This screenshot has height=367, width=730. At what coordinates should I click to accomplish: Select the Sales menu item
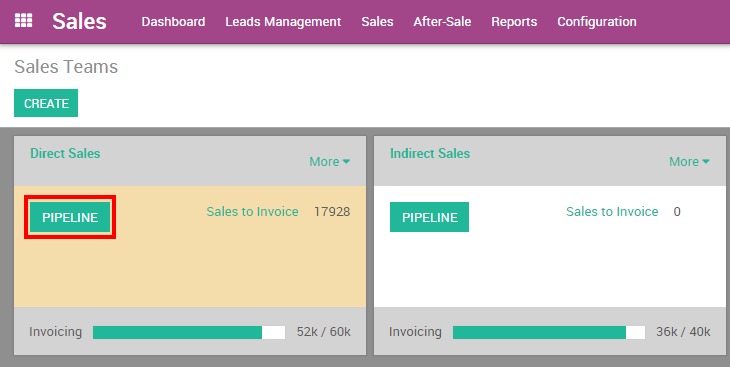[377, 22]
